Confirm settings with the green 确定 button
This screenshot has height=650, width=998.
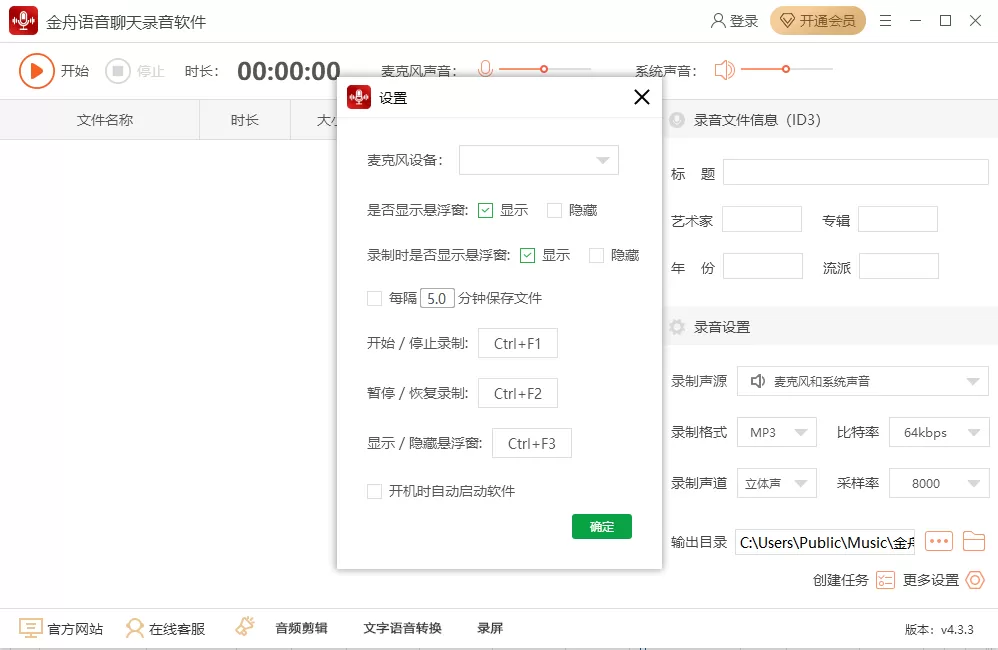tap(601, 526)
